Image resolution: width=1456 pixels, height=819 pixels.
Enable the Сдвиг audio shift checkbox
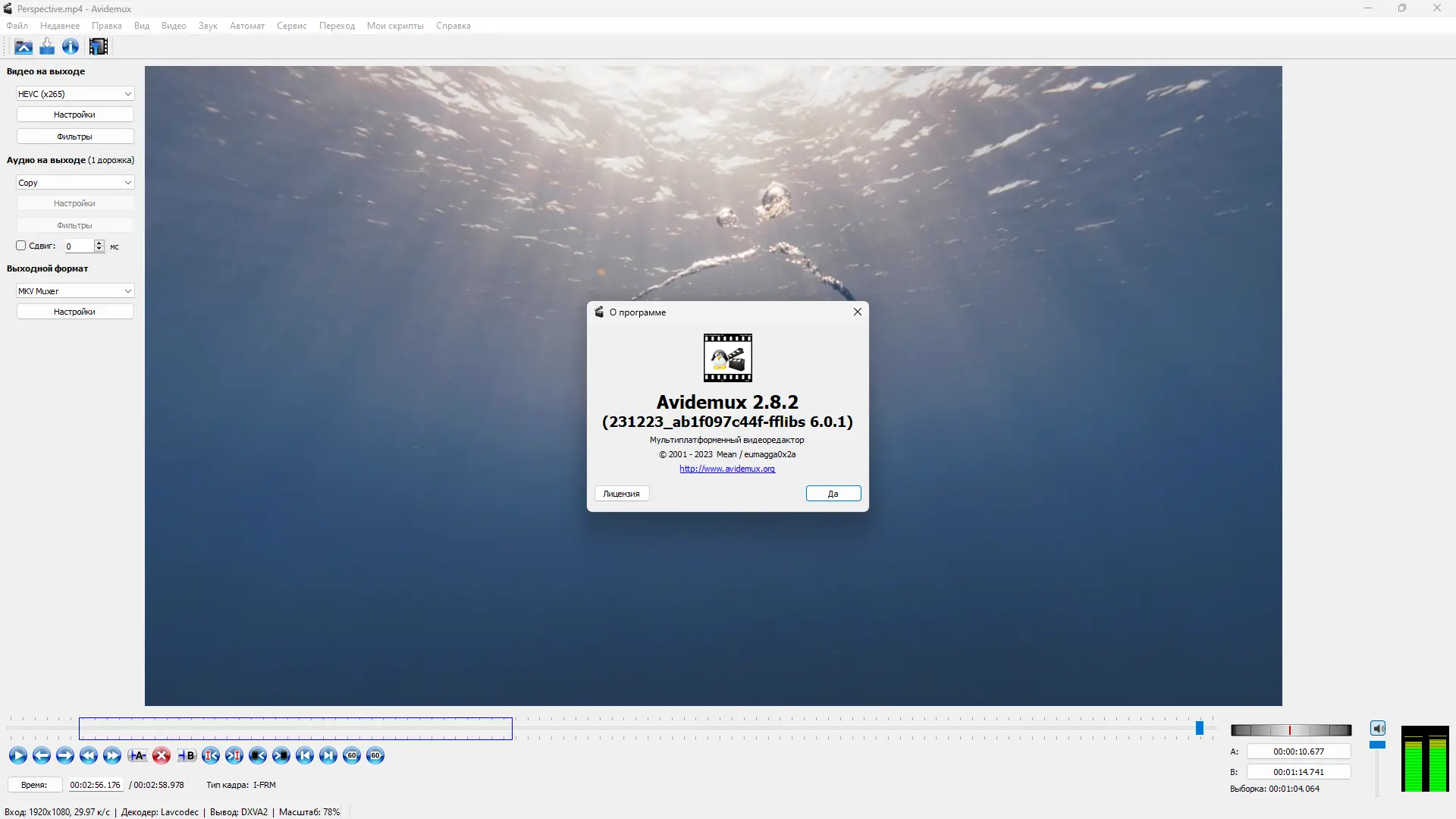(x=21, y=246)
